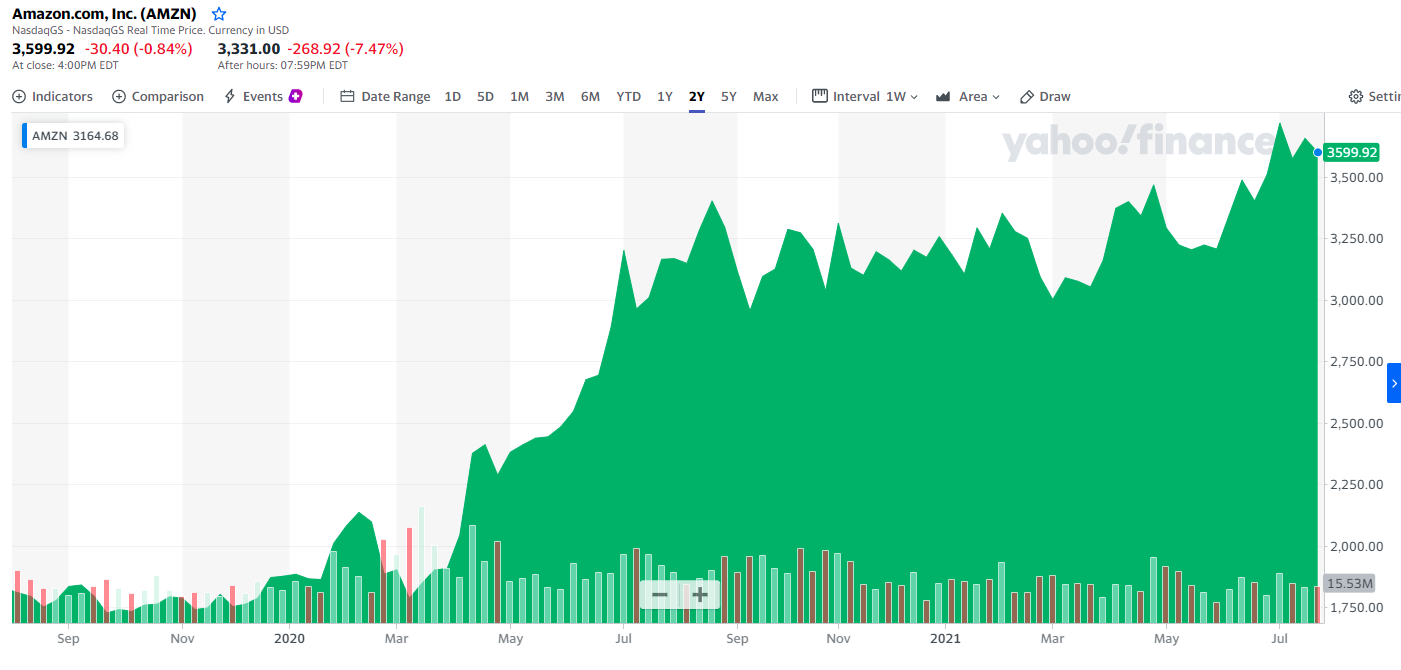The height and width of the screenshot is (670, 1401).
Task: Click the Indicators plus icon
Action: pyautogui.click(x=19, y=97)
